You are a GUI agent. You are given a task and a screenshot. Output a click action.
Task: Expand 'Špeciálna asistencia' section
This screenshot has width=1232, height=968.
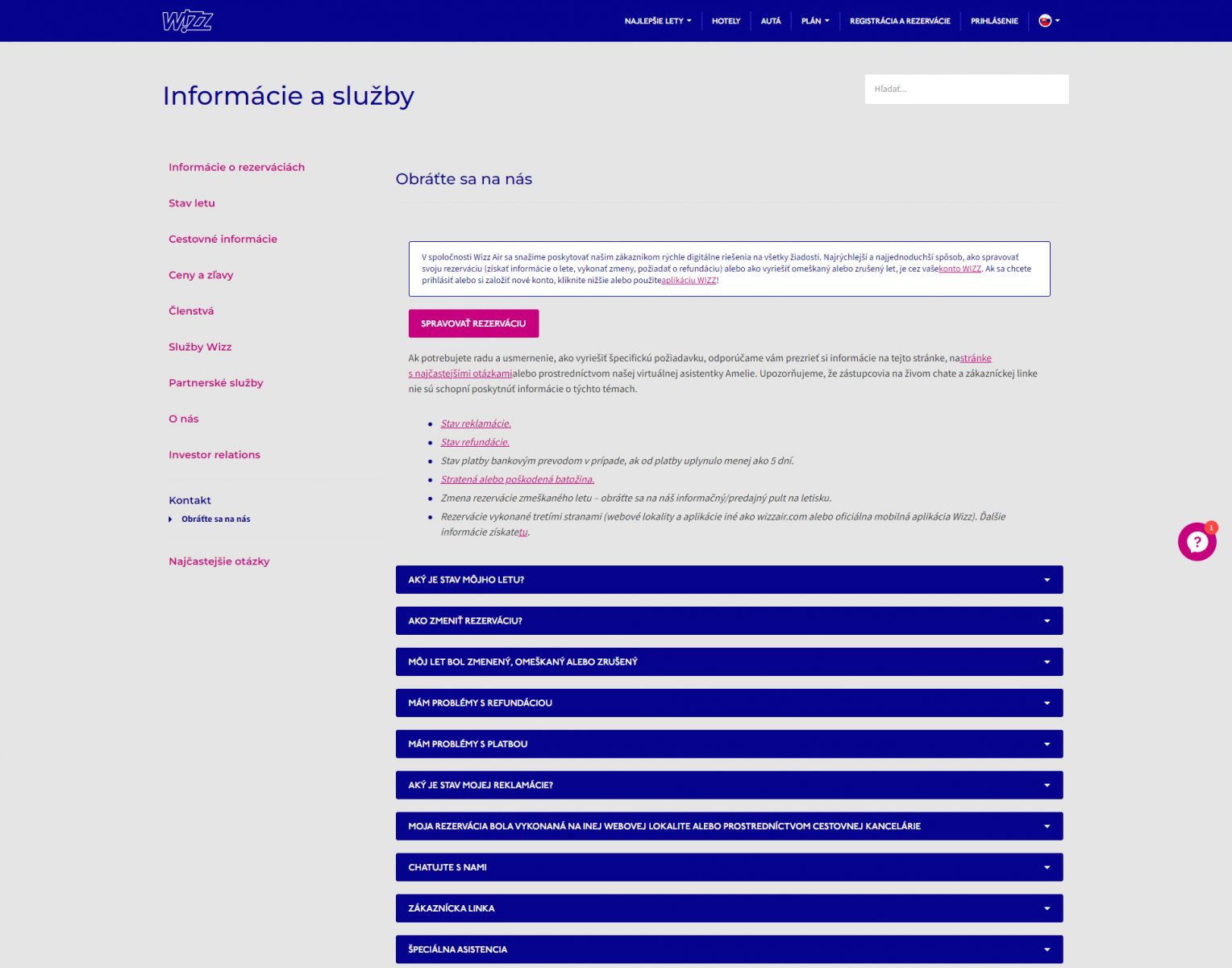(729, 949)
